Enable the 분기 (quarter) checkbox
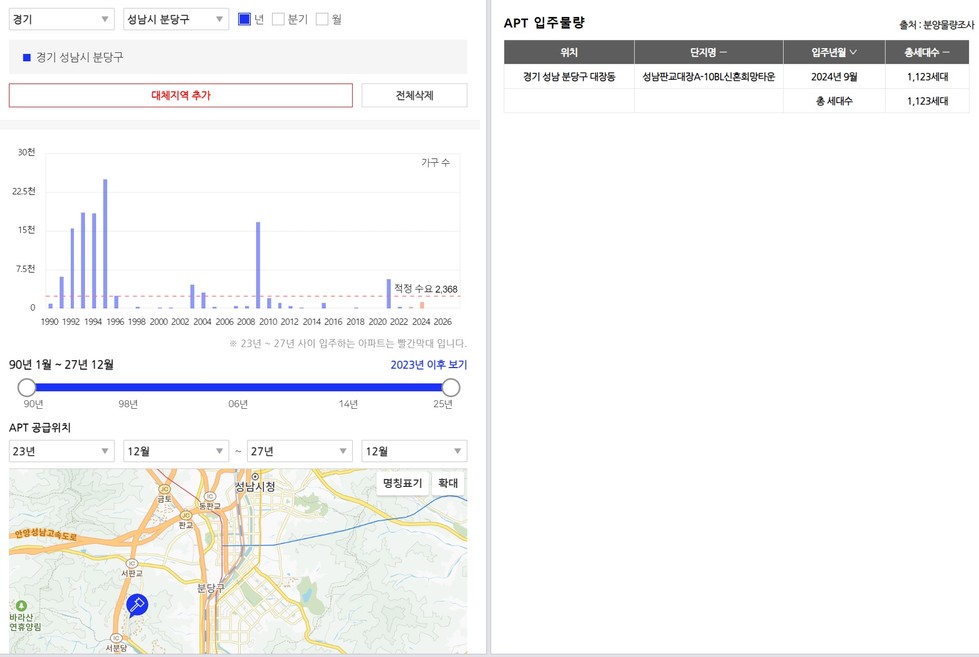Screen dimensions: 979x657 278,19
